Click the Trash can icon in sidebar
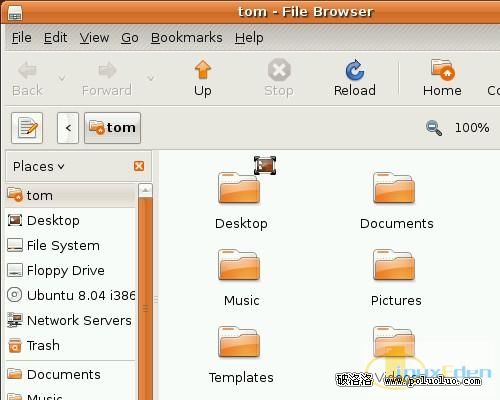 click(x=15, y=345)
